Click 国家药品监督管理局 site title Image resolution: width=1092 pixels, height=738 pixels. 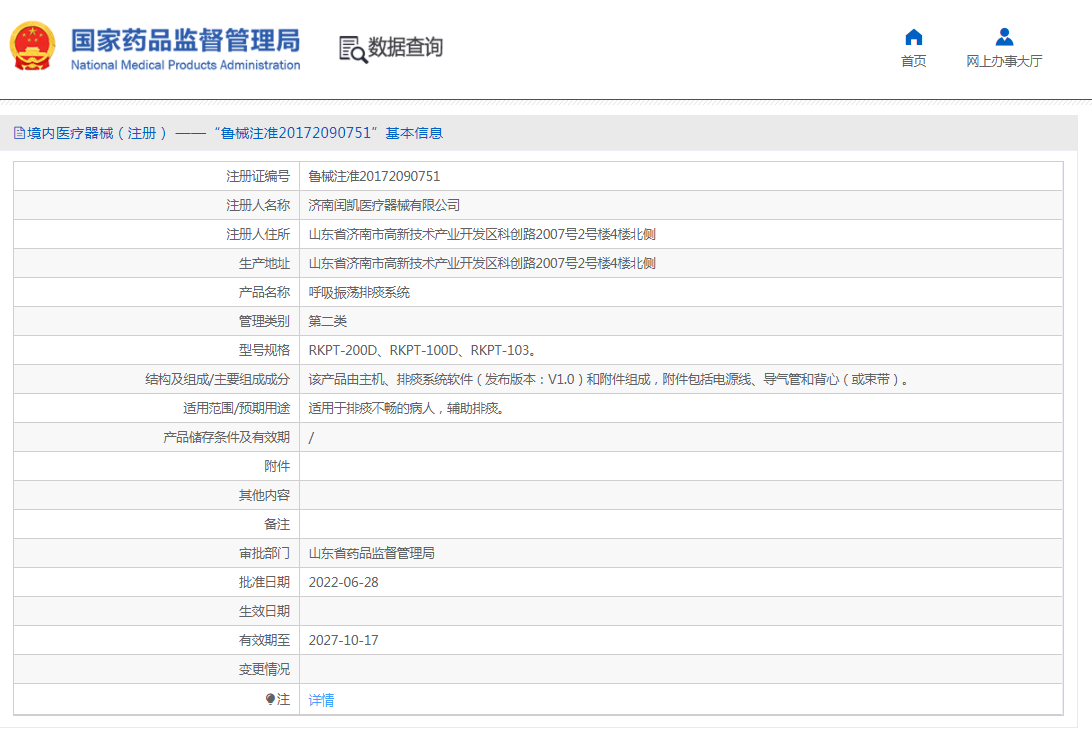[185, 40]
